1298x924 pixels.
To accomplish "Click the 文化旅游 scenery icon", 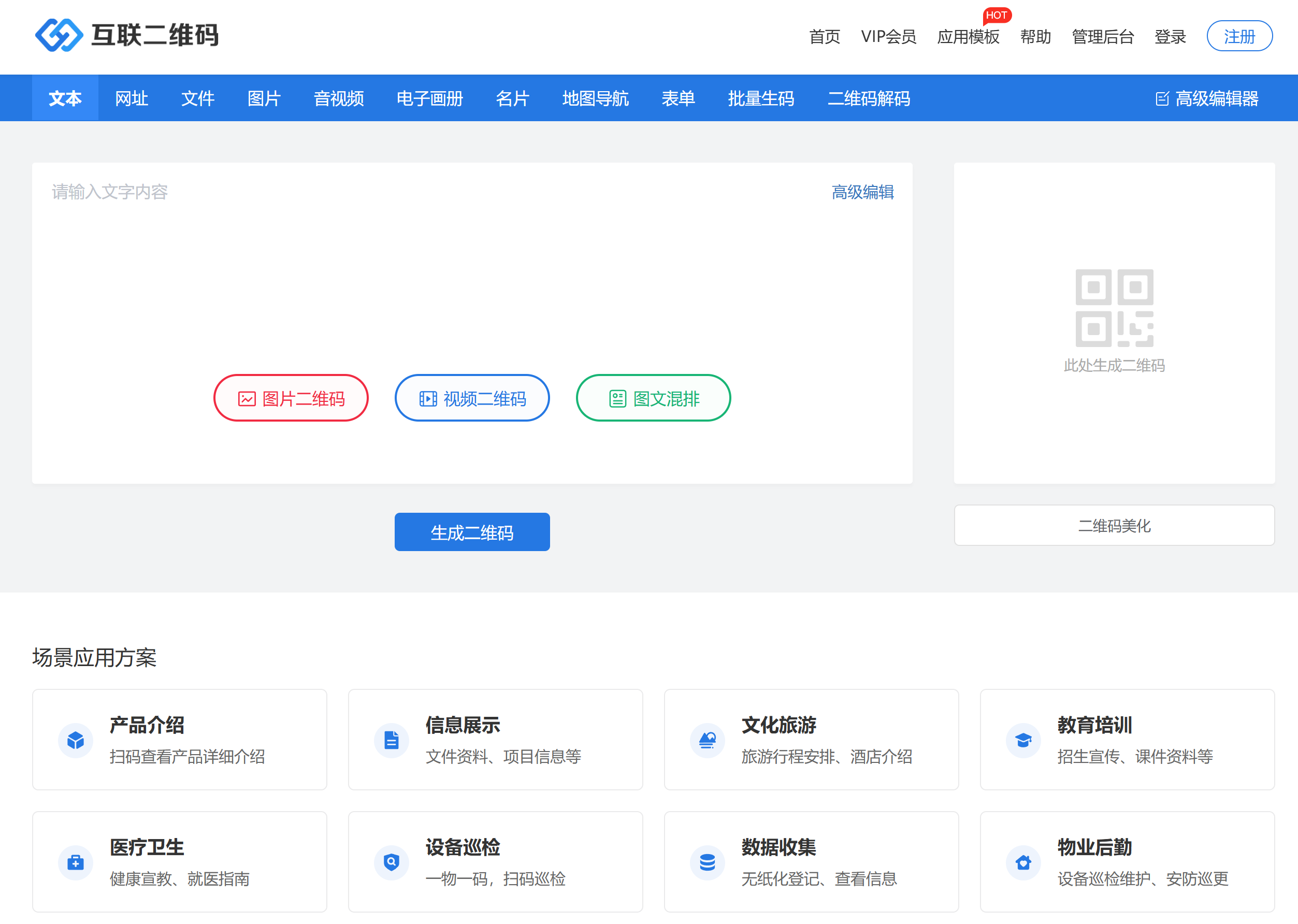I will (x=708, y=740).
